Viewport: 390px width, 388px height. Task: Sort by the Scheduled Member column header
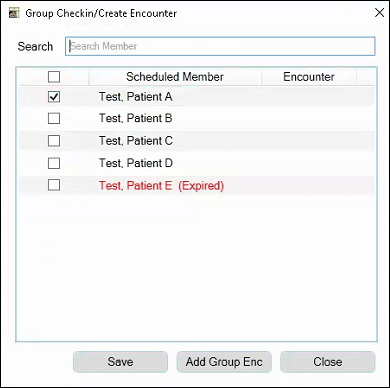tap(175, 77)
